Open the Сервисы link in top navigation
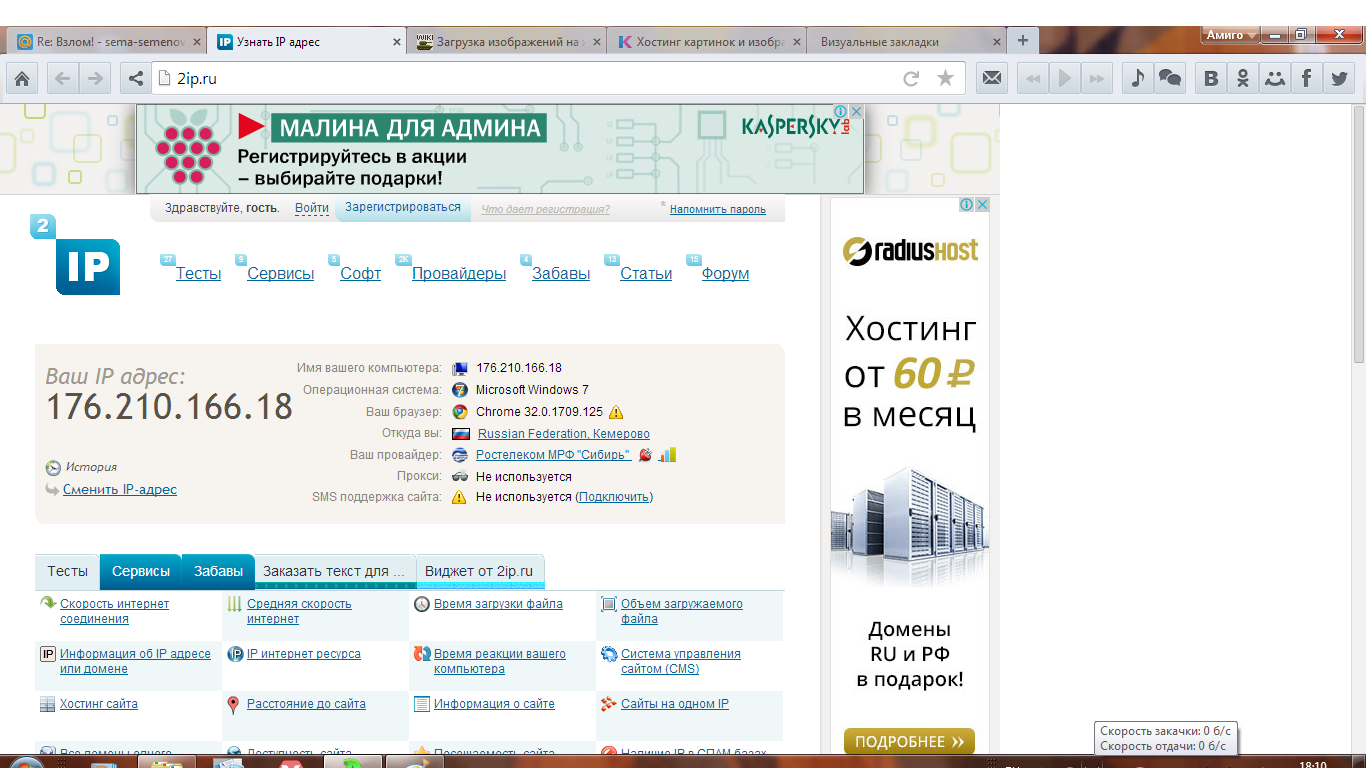1366x768 pixels. [280, 274]
